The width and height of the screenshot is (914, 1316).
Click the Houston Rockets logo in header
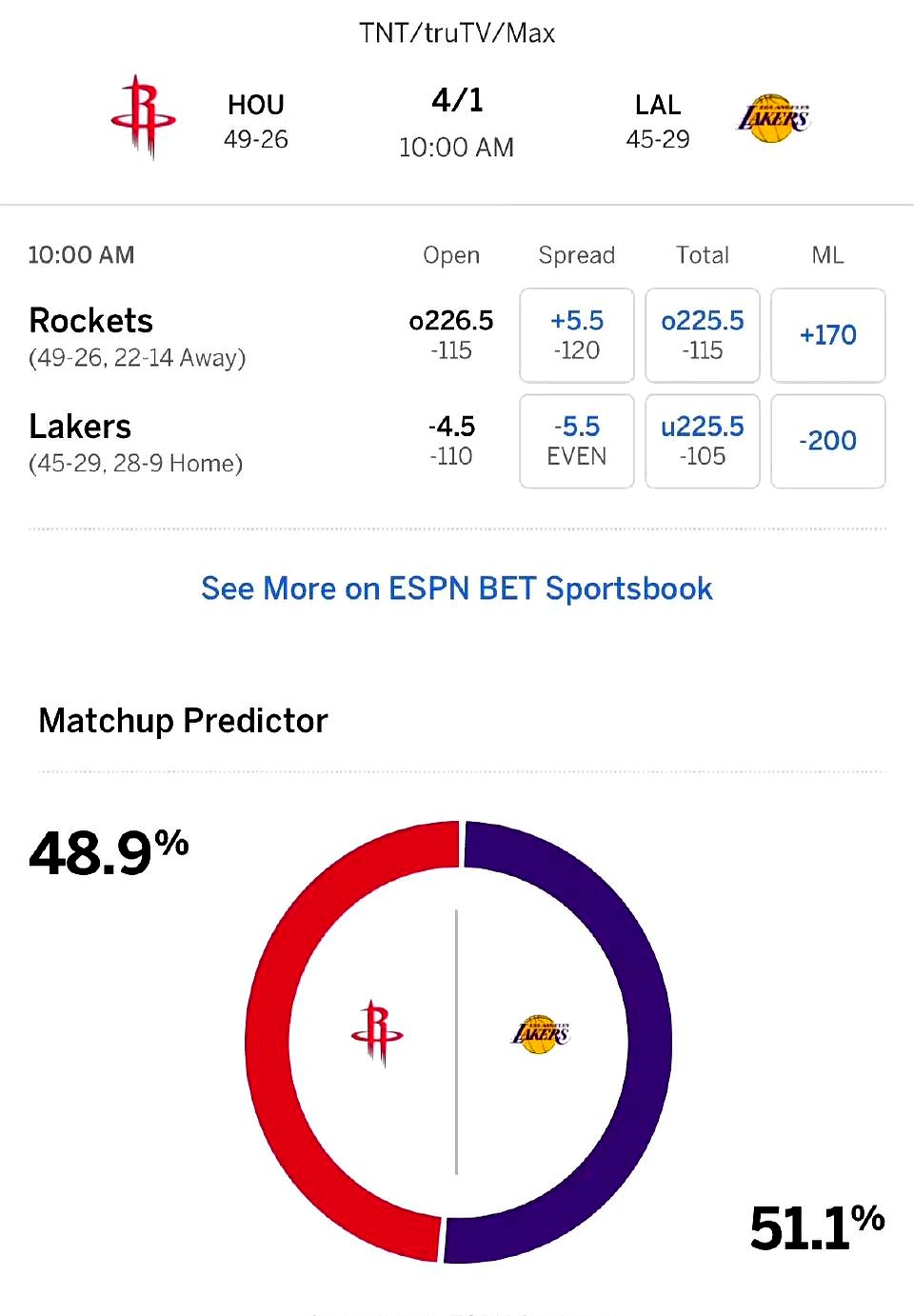coord(143,117)
